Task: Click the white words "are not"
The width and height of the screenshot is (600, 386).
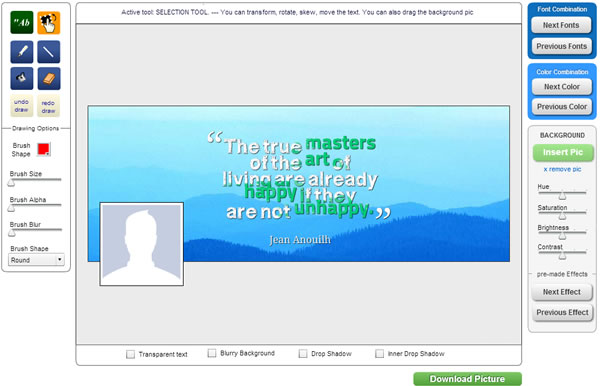Action: (258, 212)
